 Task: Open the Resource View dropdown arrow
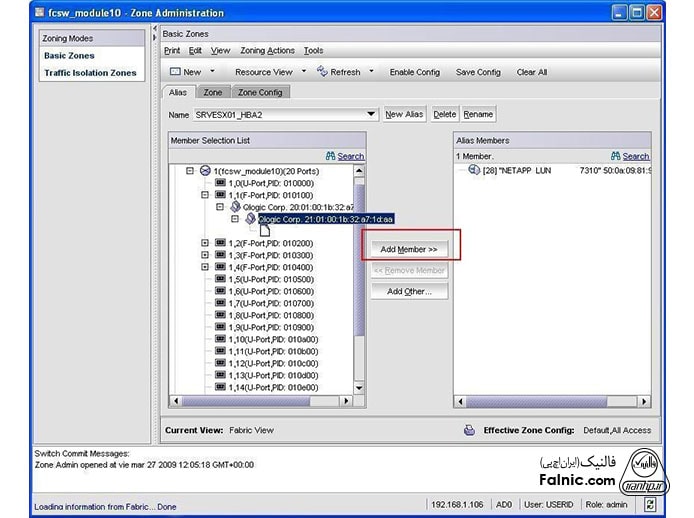(x=303, y=72)
